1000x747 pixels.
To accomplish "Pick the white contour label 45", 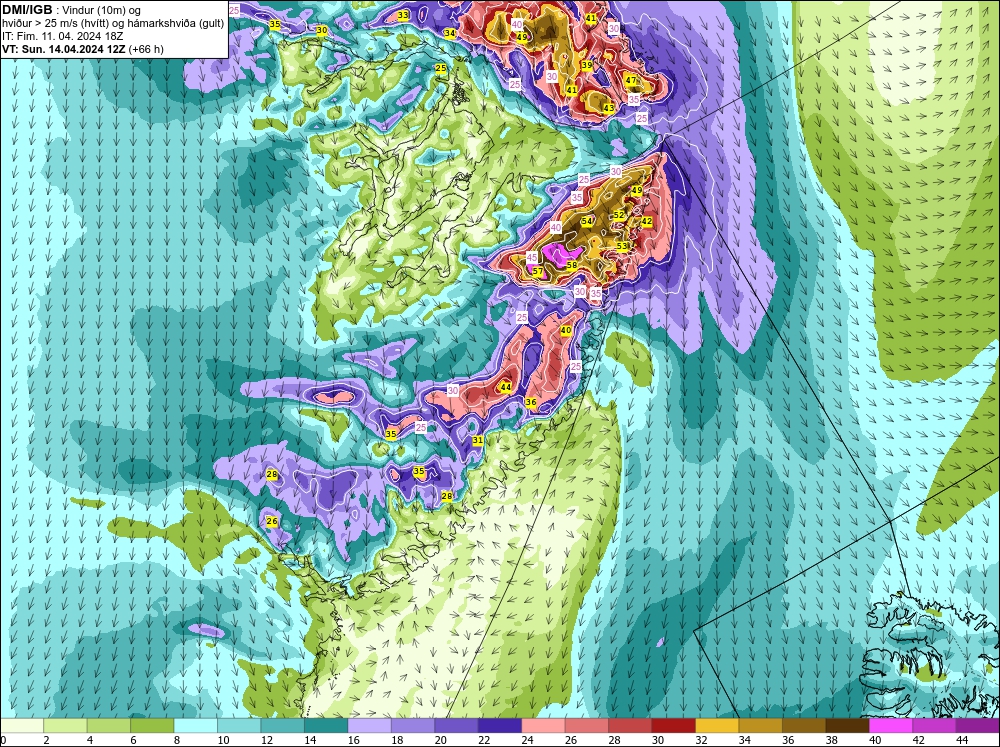I will (532, 257).
